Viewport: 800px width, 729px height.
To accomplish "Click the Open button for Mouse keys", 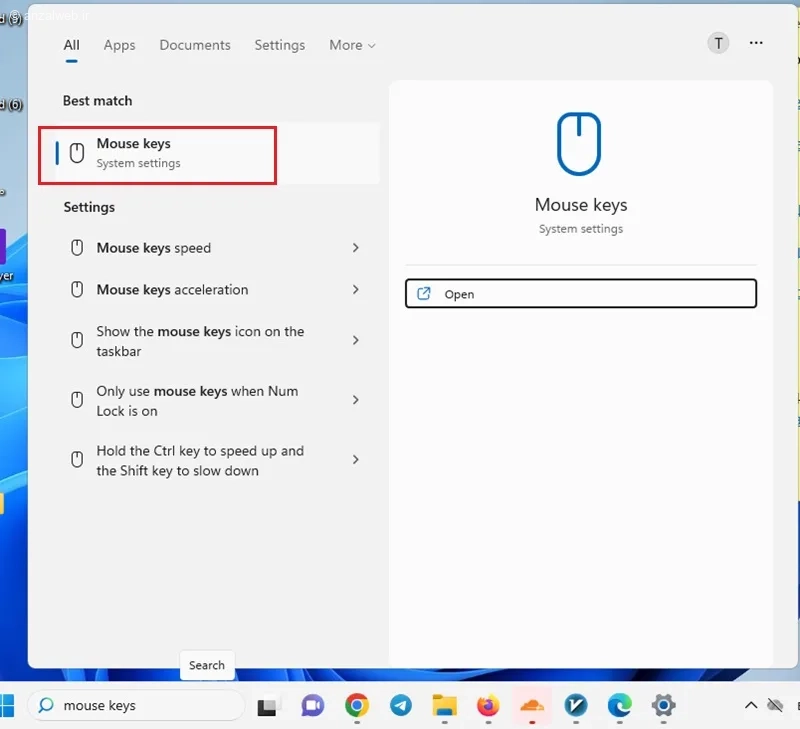I will (580, 294).
